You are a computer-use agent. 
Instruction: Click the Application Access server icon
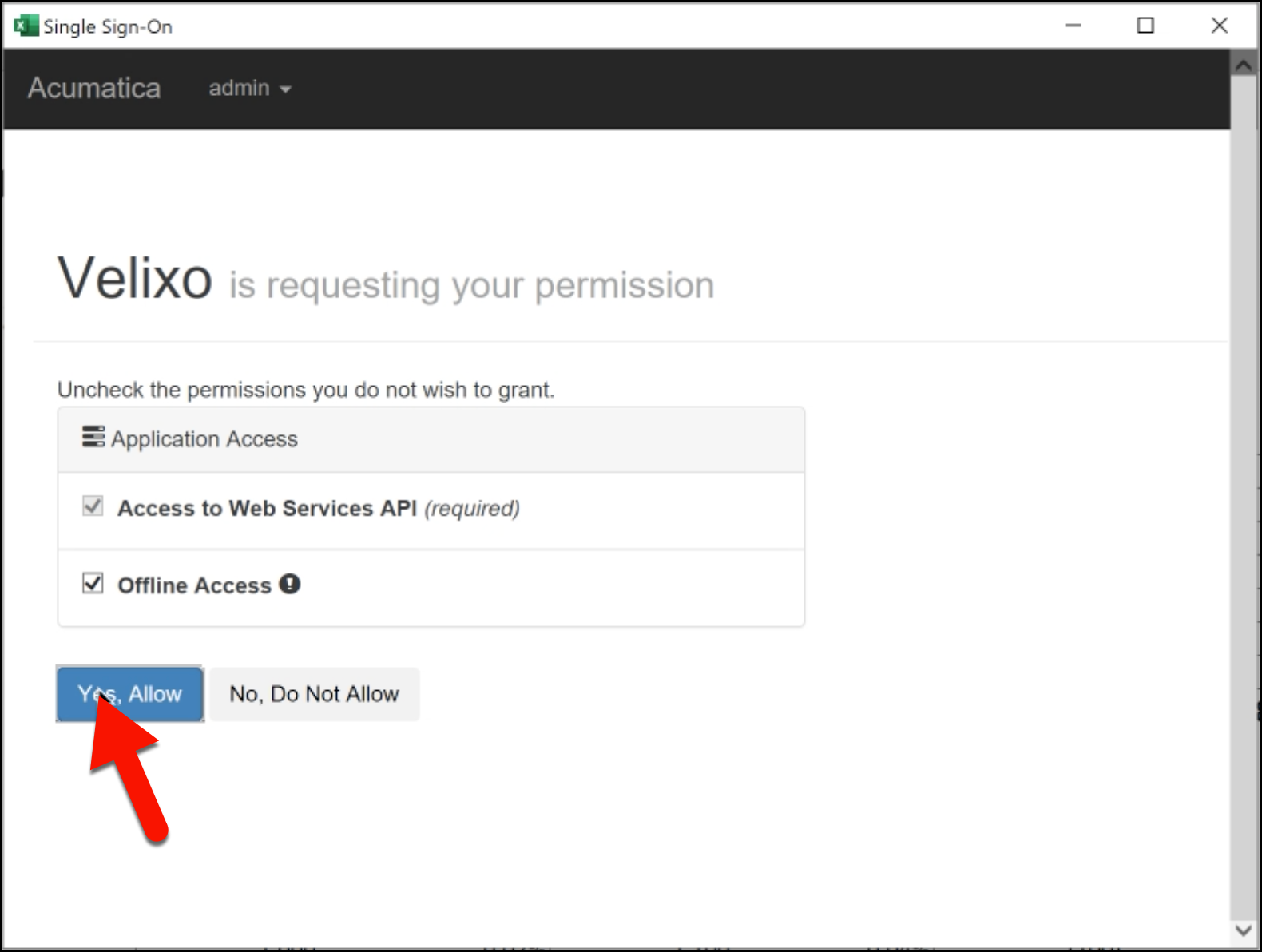[93, 437]
